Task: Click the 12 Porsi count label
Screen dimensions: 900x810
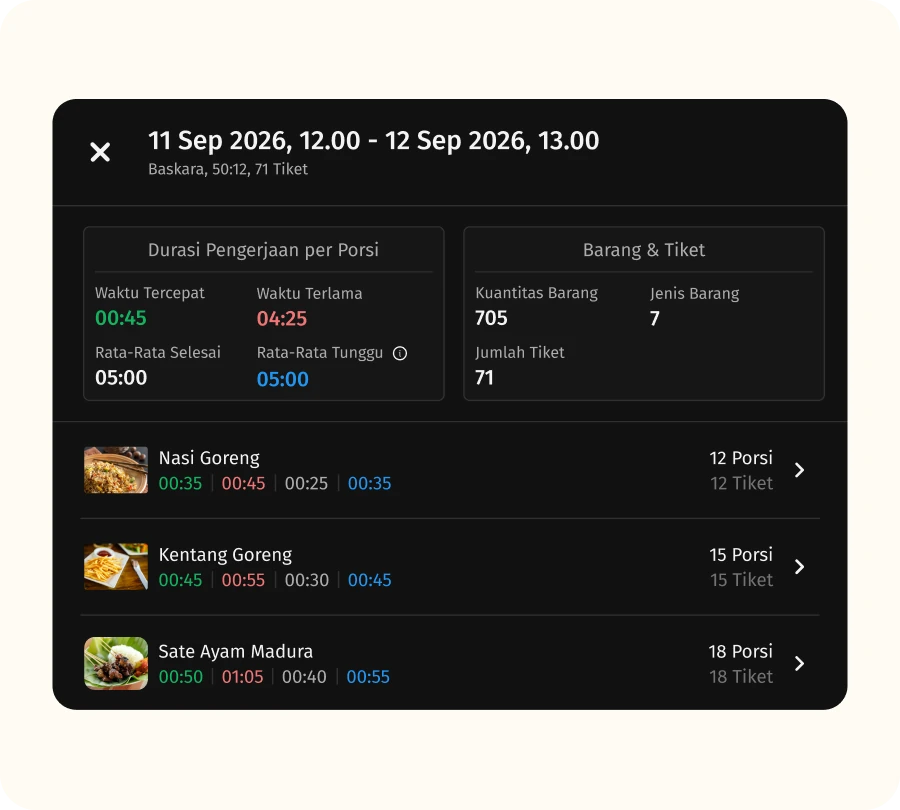Action: click(741, 458)
